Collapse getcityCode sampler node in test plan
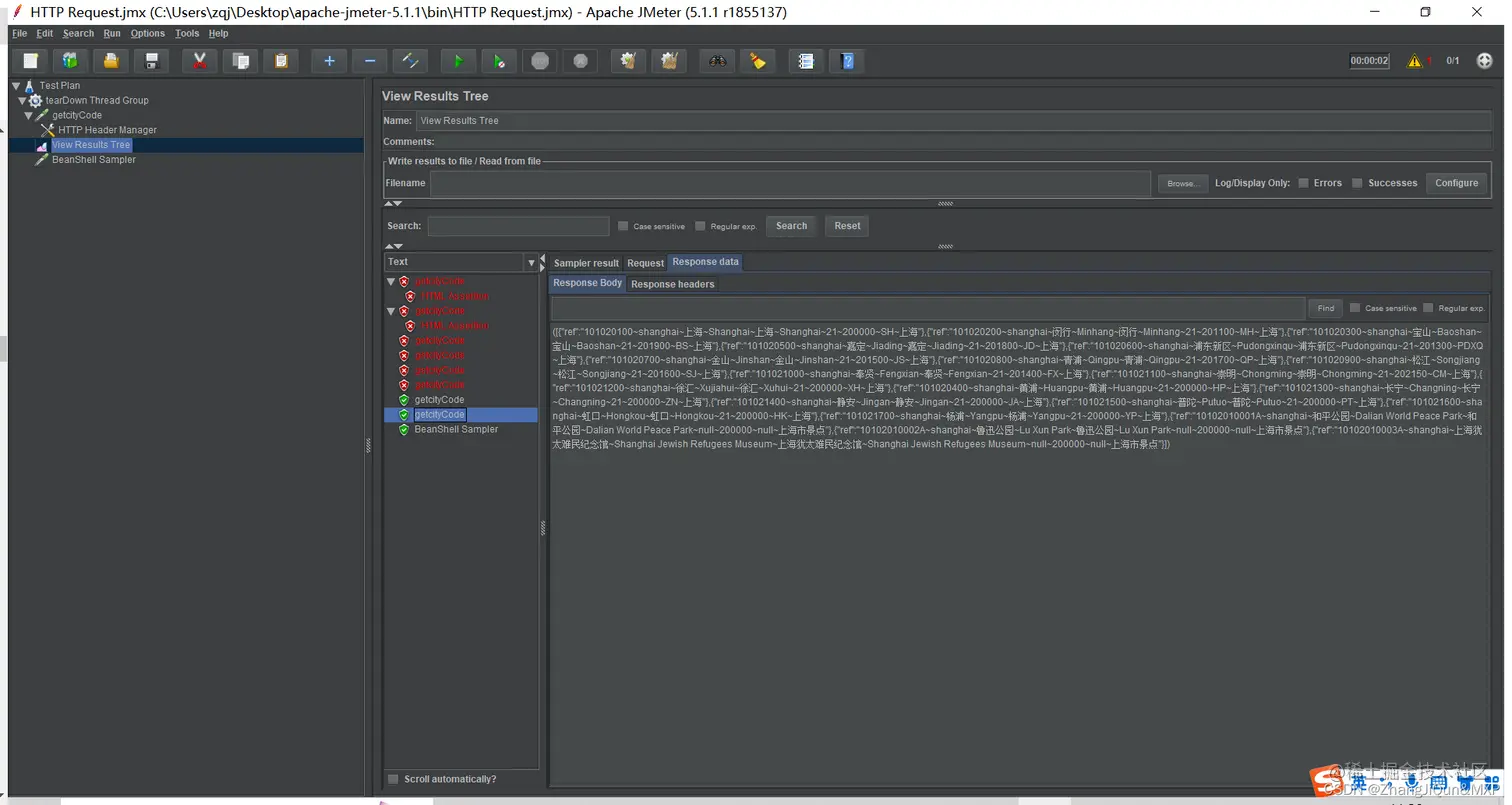The width and height of the screenshot is (1512, 805). tap(28, 115)
